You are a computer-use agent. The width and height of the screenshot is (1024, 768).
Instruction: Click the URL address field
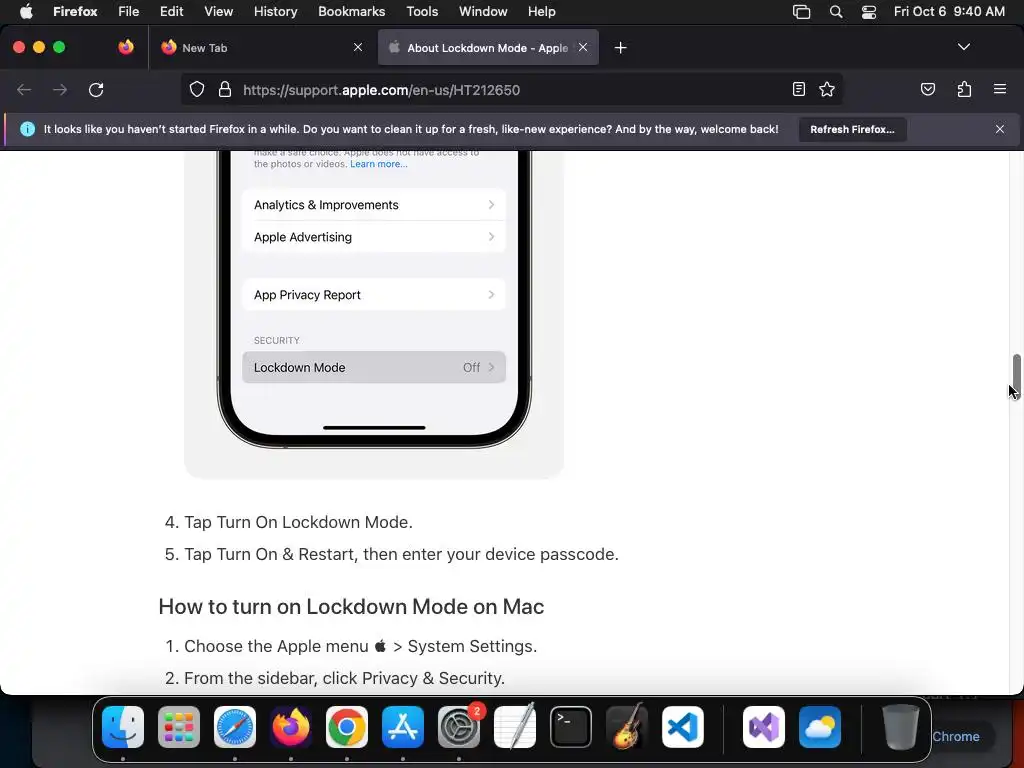509,89
